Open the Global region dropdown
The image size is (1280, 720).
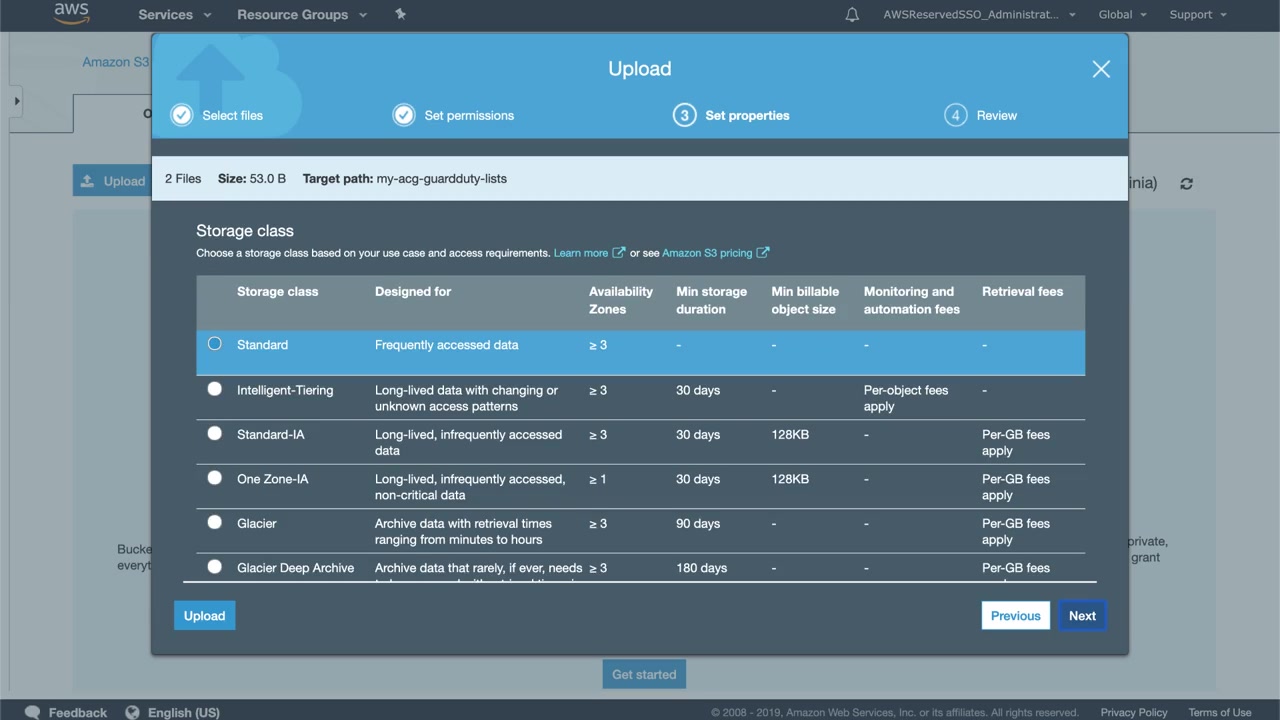pyautogui.click(x=1122, y=15)
